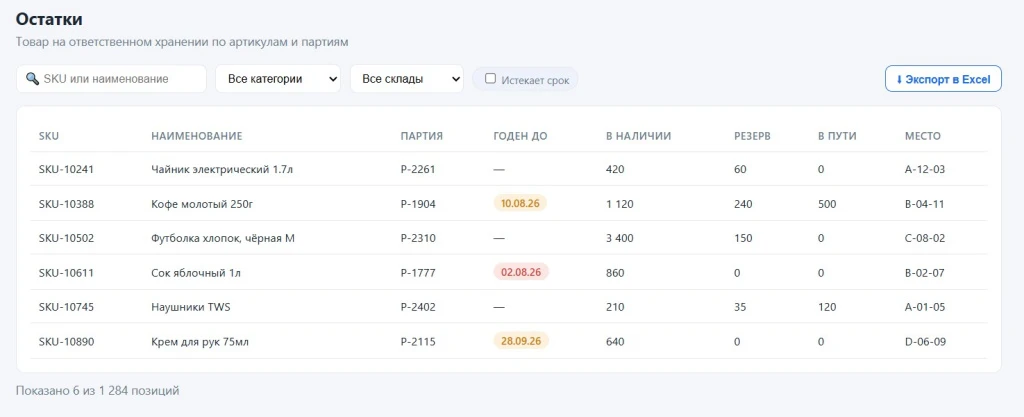This screenshot has height=417, width=1024.
Task: Click in-transit value 120
Action: tap(827, 307)
